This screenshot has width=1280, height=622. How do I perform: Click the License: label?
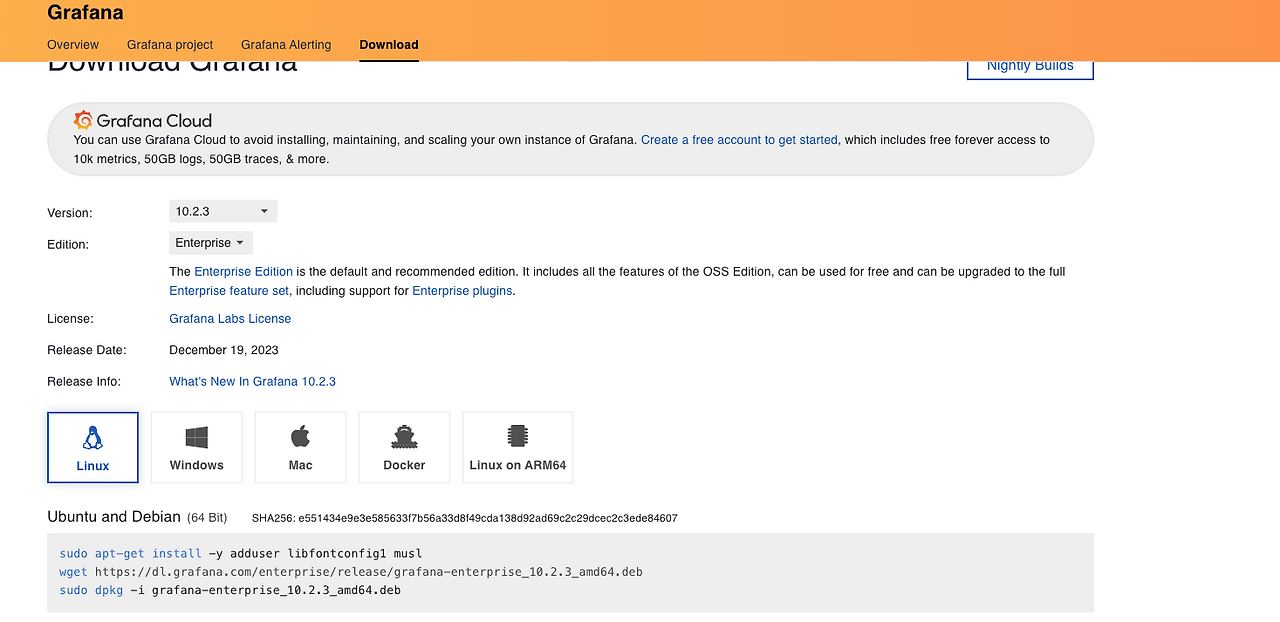(x=70, y=319)
